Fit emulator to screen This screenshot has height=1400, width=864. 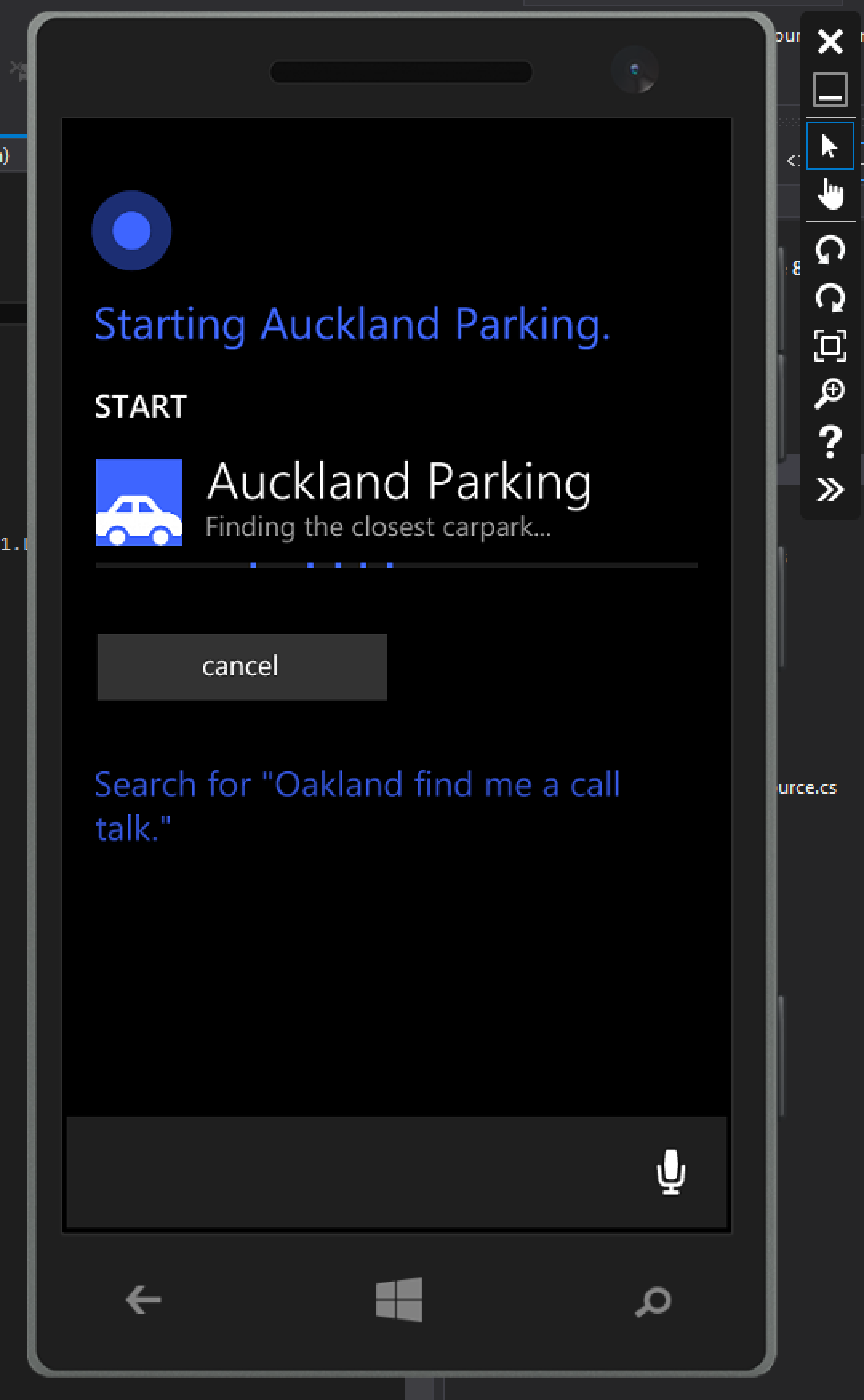(x=830, y=346)
